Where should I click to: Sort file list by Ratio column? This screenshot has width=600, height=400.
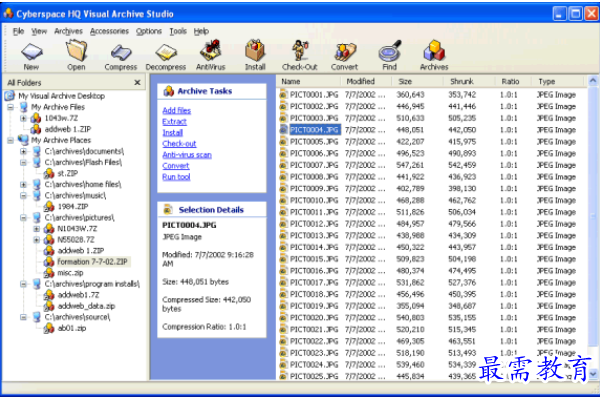[514, 82]
